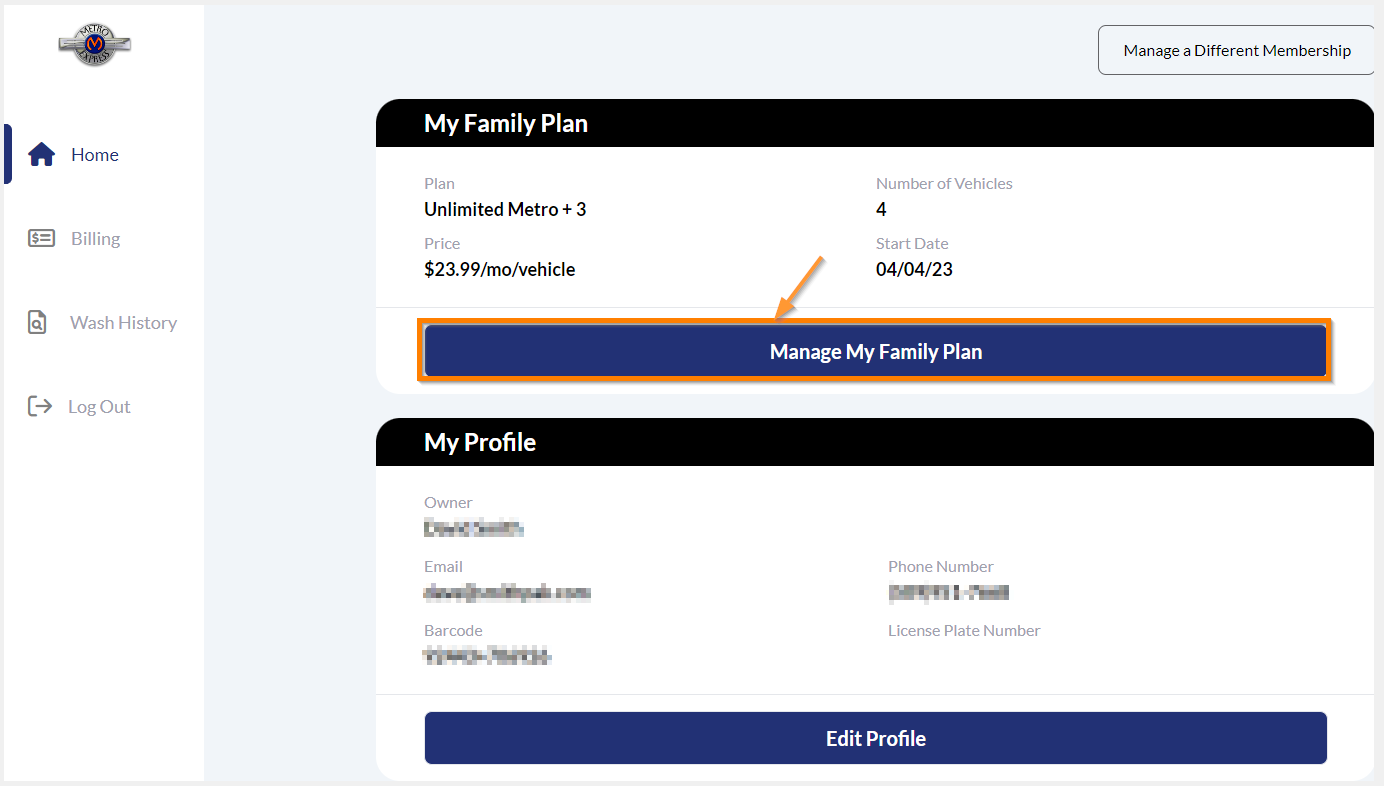Click Manage a Different Membership
1384x786 pixels.
click(x=1236, y=50)
